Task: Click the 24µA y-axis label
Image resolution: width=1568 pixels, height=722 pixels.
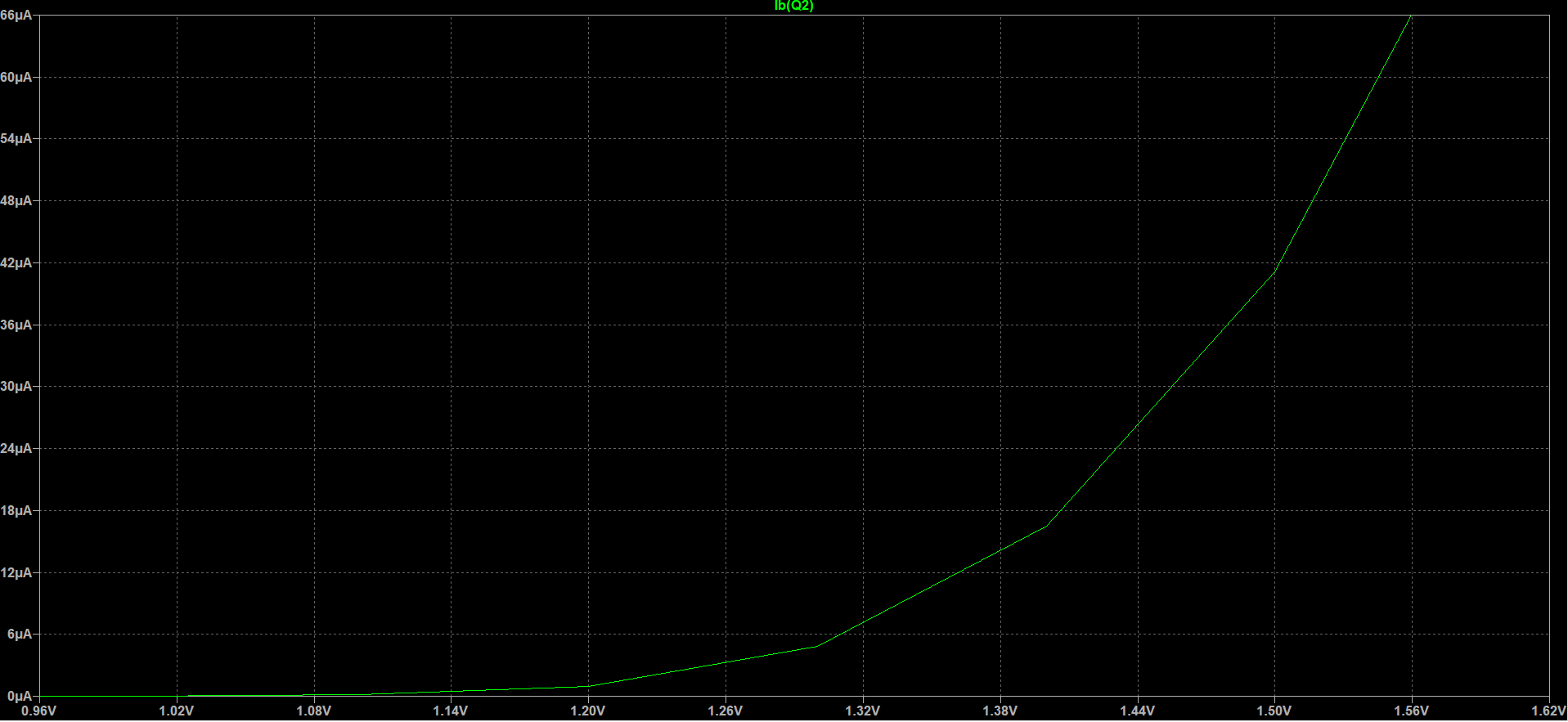Action: (x=16, y=449)
